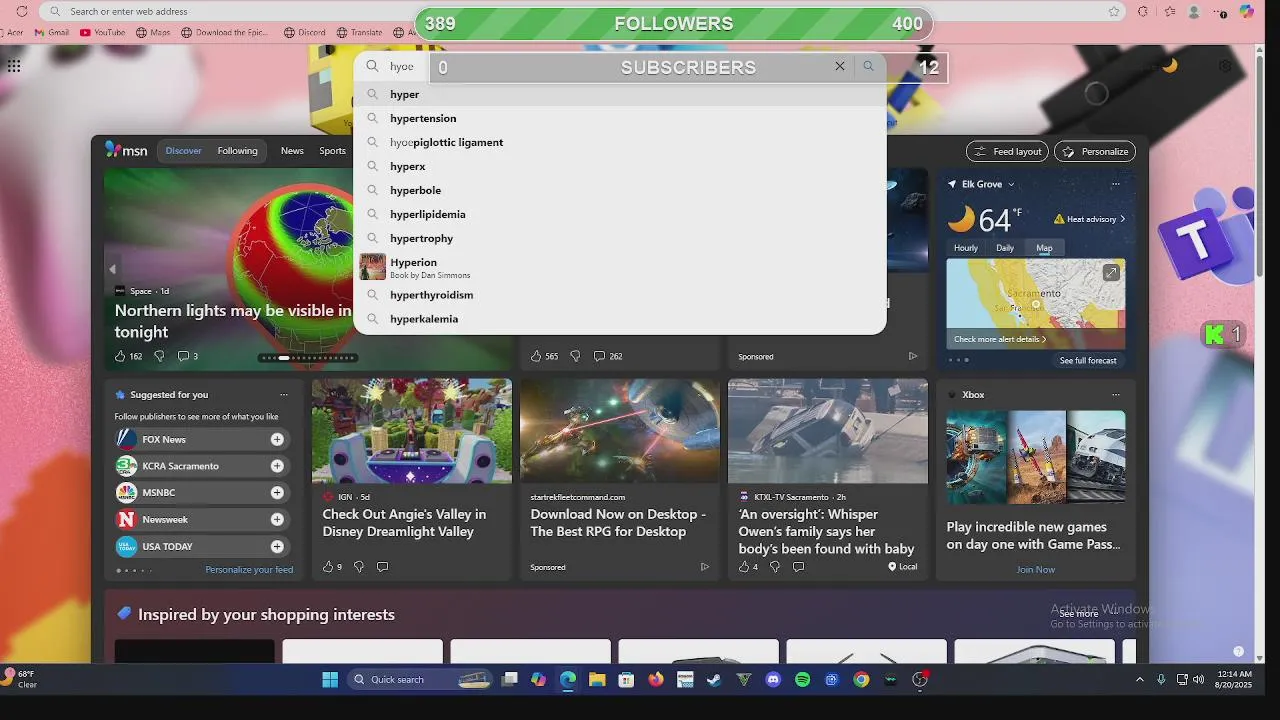Click the hero carousel page indicator dots
The image size is (1280, 720).
tap(307, 357)
